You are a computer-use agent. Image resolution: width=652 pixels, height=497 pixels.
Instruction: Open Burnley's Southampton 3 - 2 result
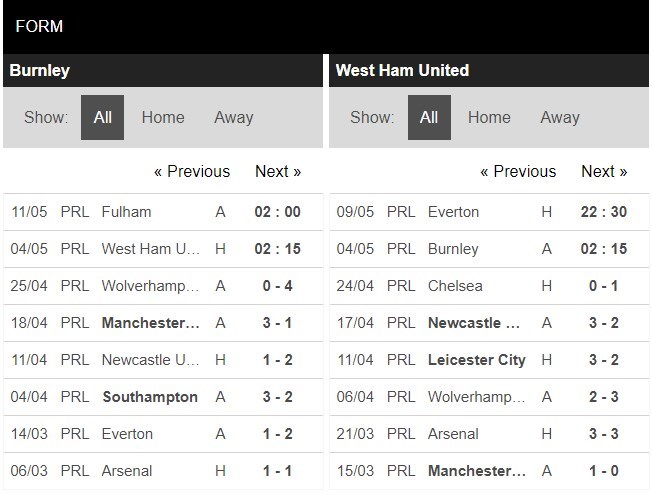[x=150, y=397]
